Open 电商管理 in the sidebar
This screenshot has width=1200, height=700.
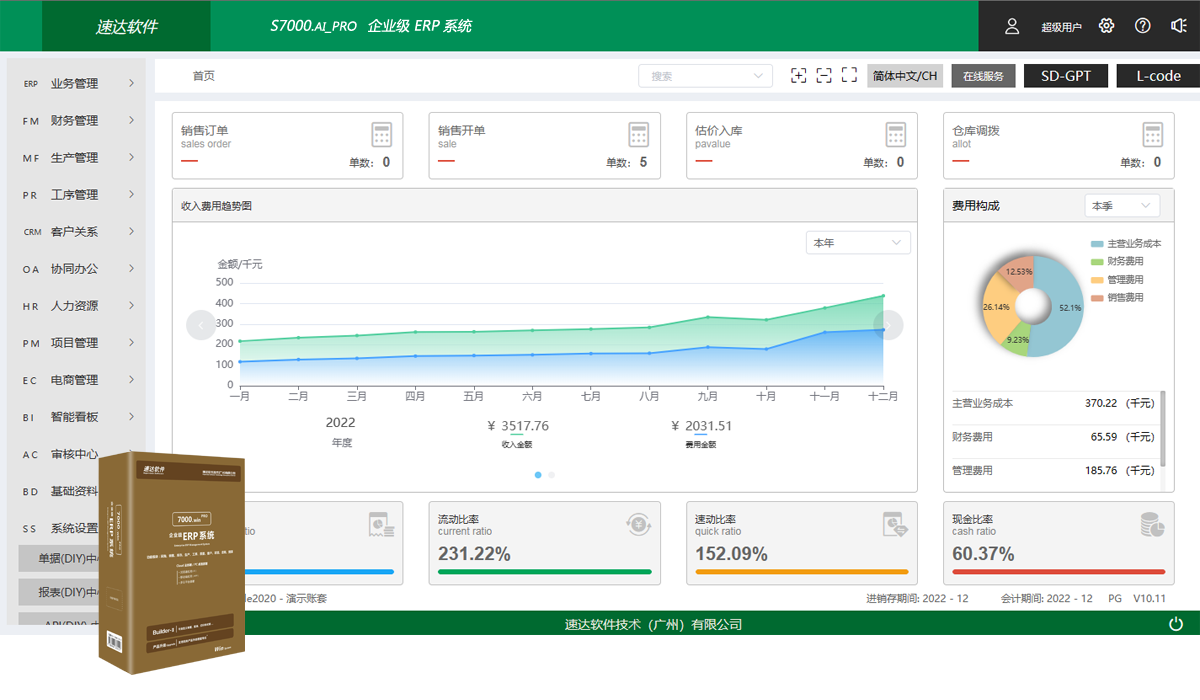77,380
